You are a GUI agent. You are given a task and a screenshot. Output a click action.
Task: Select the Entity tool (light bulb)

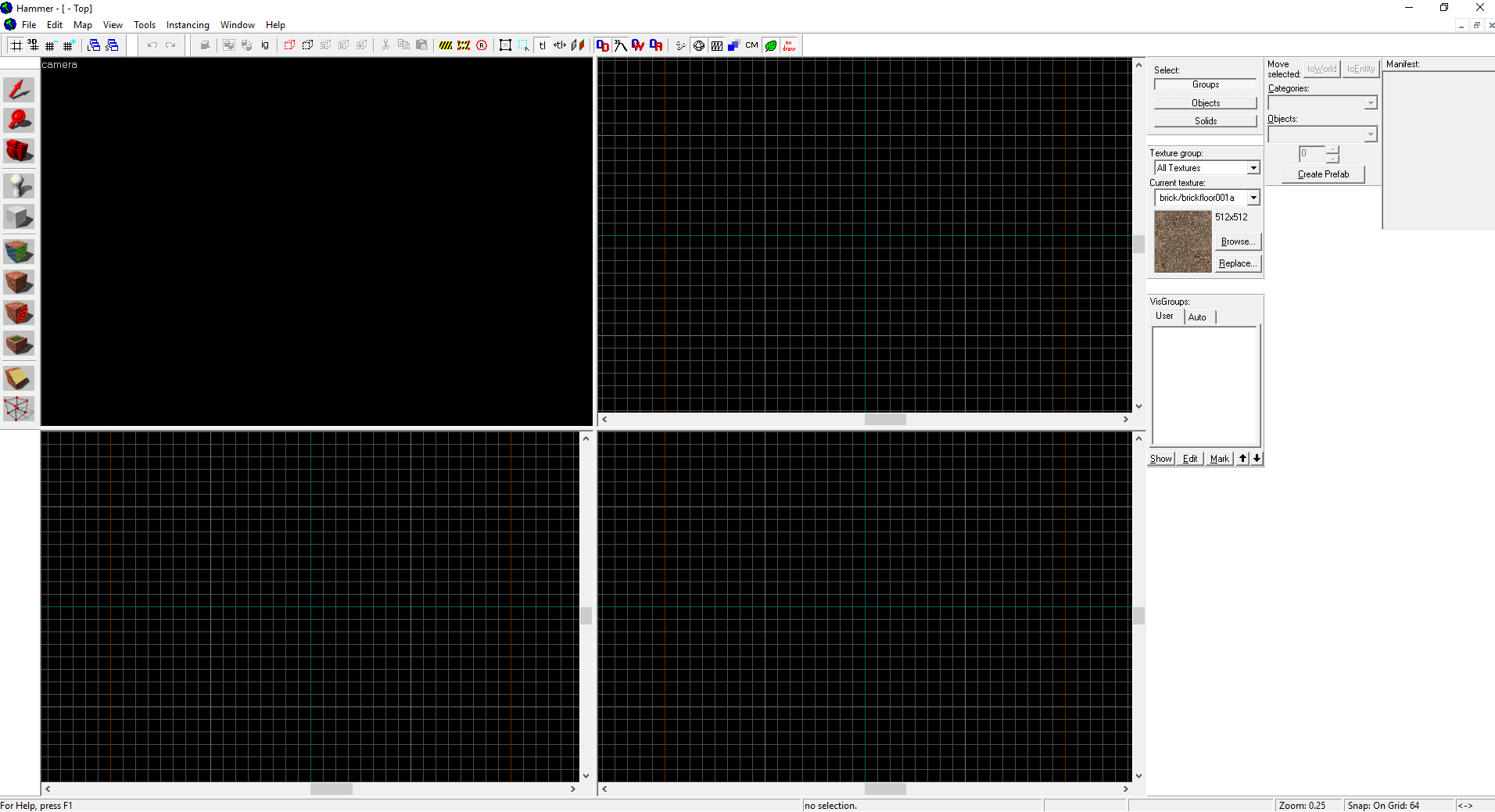[19, 186]
